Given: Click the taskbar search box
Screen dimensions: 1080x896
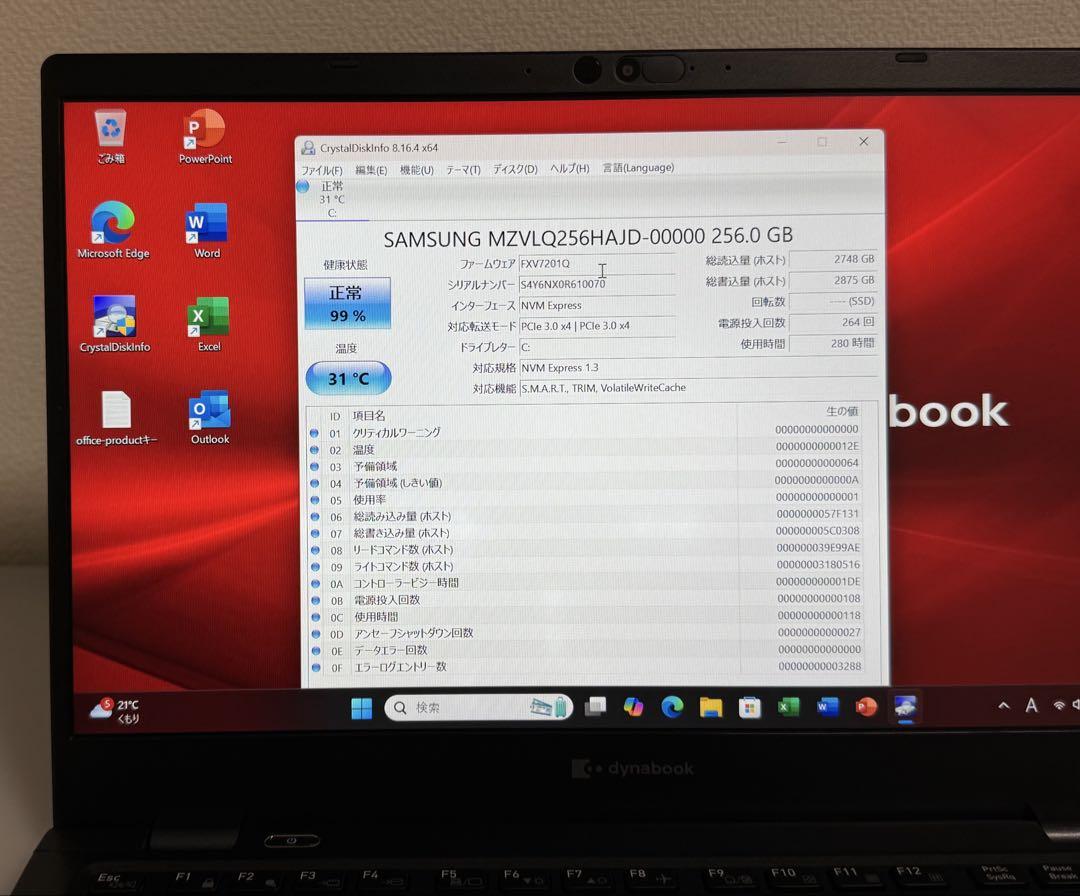Looking at the screenshot, I should 478,707.
